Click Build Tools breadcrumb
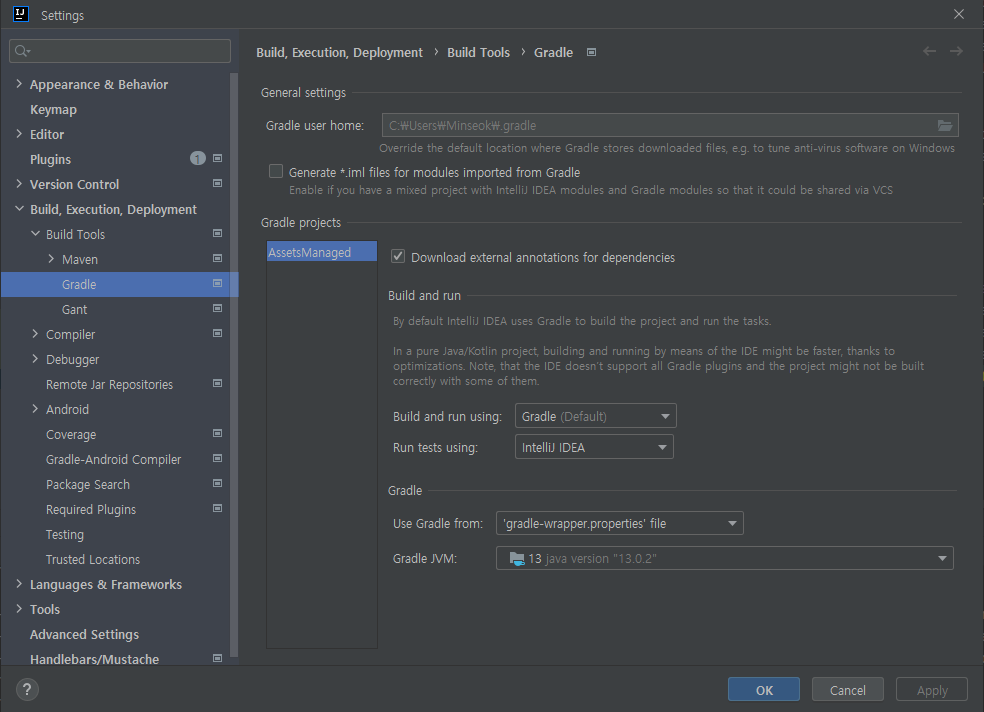The width and height of the screenshot is (984, 712). [478, 53]
